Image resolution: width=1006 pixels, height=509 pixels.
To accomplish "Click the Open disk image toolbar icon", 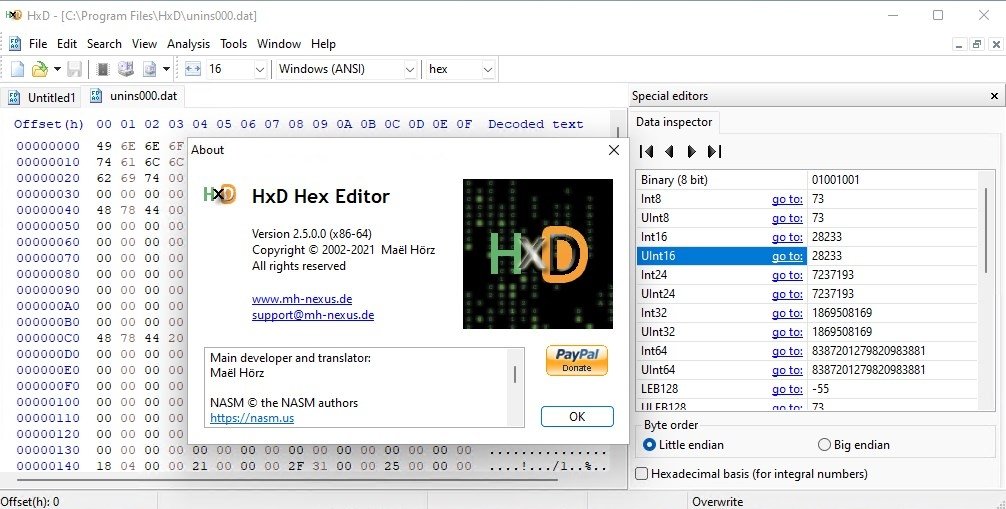I will click(x=149, y=69).
